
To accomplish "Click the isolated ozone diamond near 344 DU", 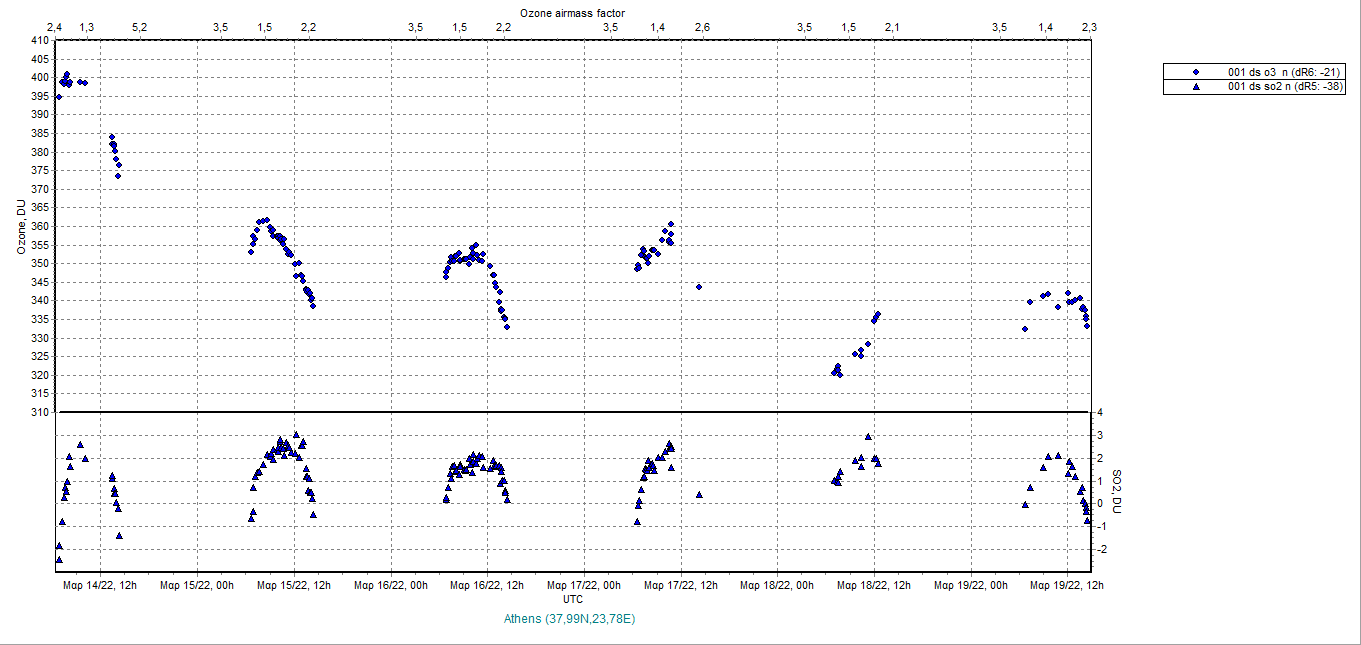I will [x=699, y=287].
